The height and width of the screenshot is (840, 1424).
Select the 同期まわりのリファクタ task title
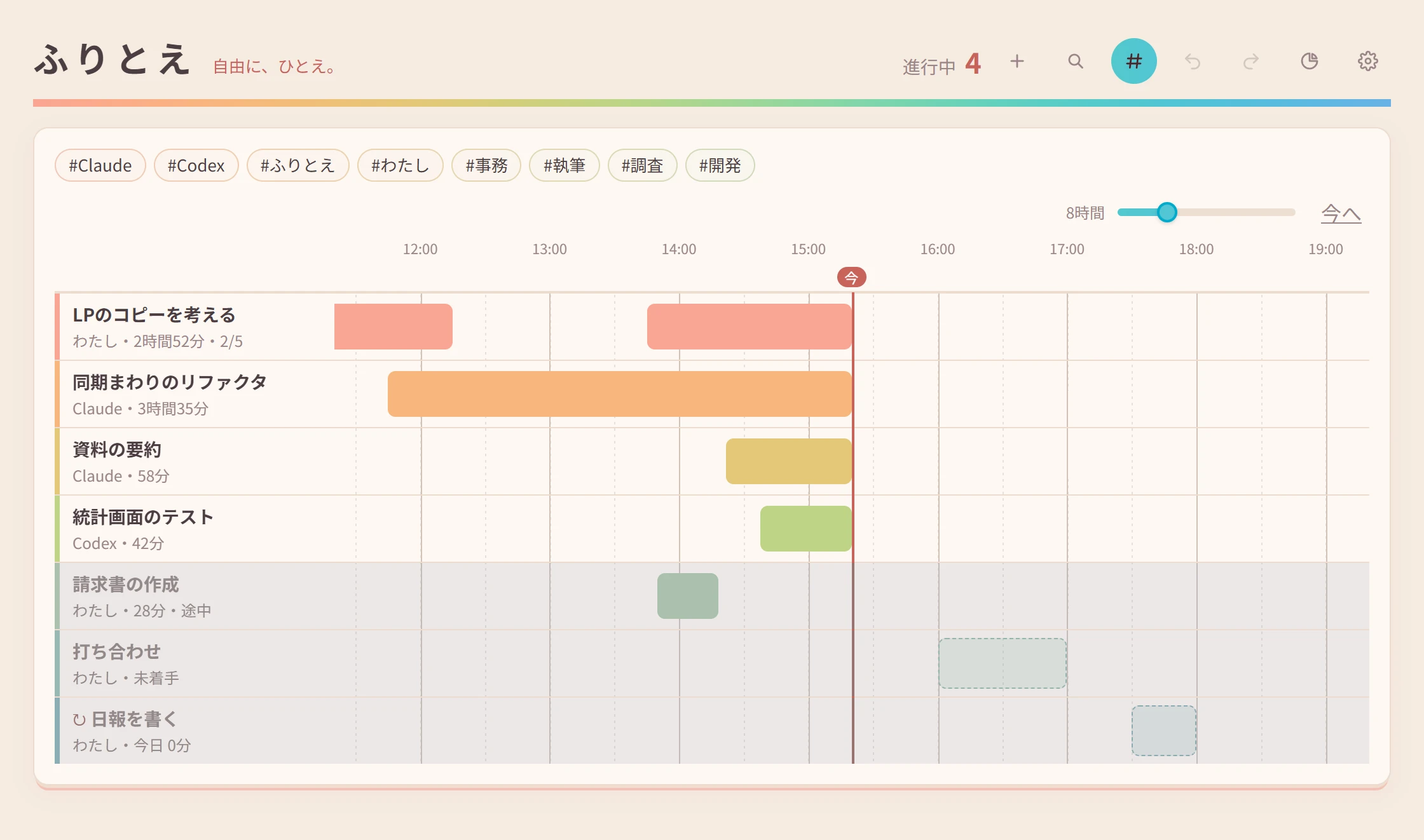tap(170, 382)
